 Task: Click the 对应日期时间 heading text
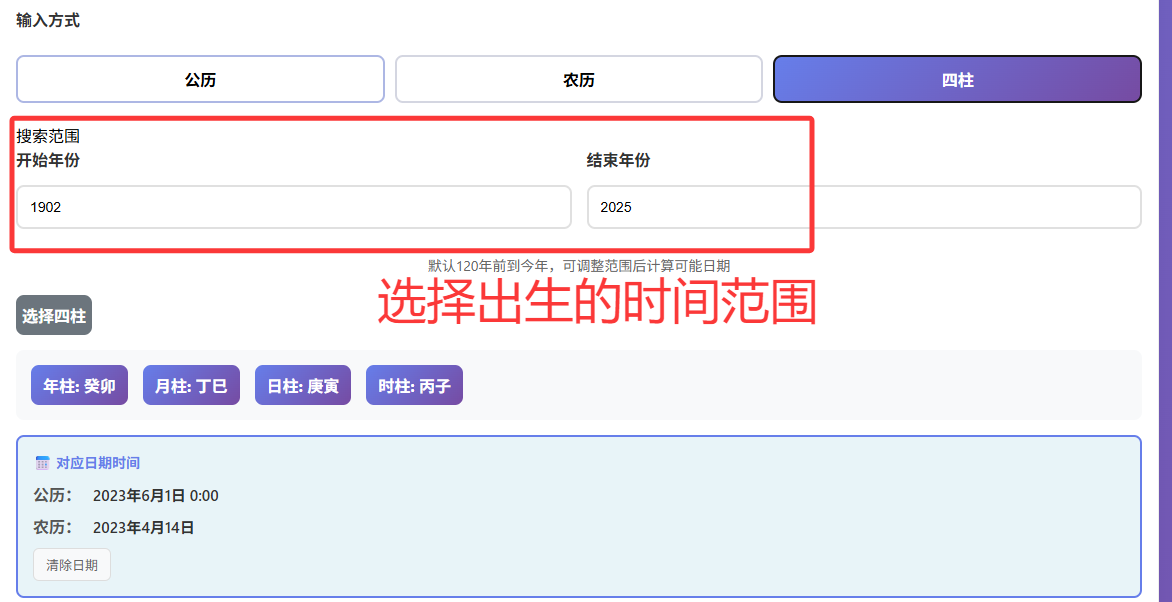98,463
